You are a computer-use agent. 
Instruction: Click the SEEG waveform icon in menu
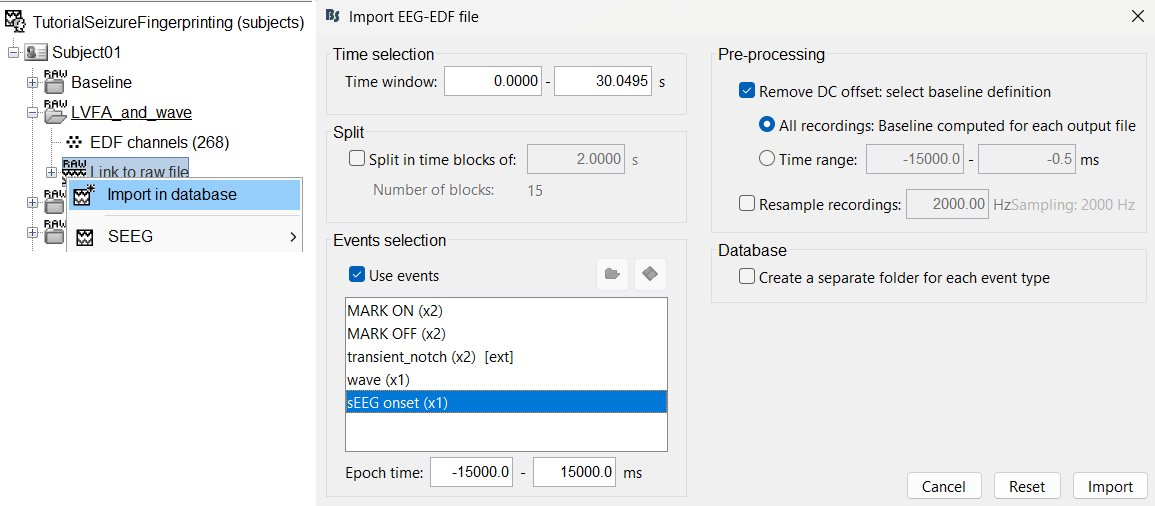tap(86, 237)
